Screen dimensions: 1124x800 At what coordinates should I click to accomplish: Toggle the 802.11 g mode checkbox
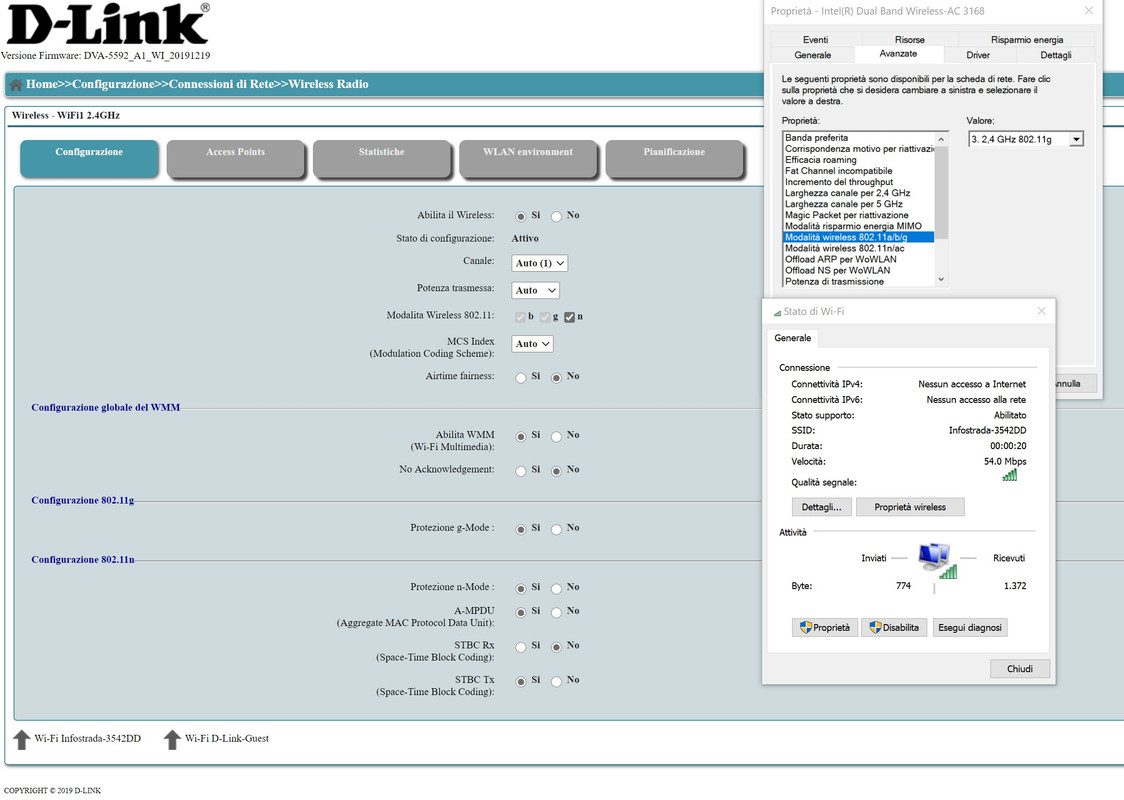click(545, 318)
